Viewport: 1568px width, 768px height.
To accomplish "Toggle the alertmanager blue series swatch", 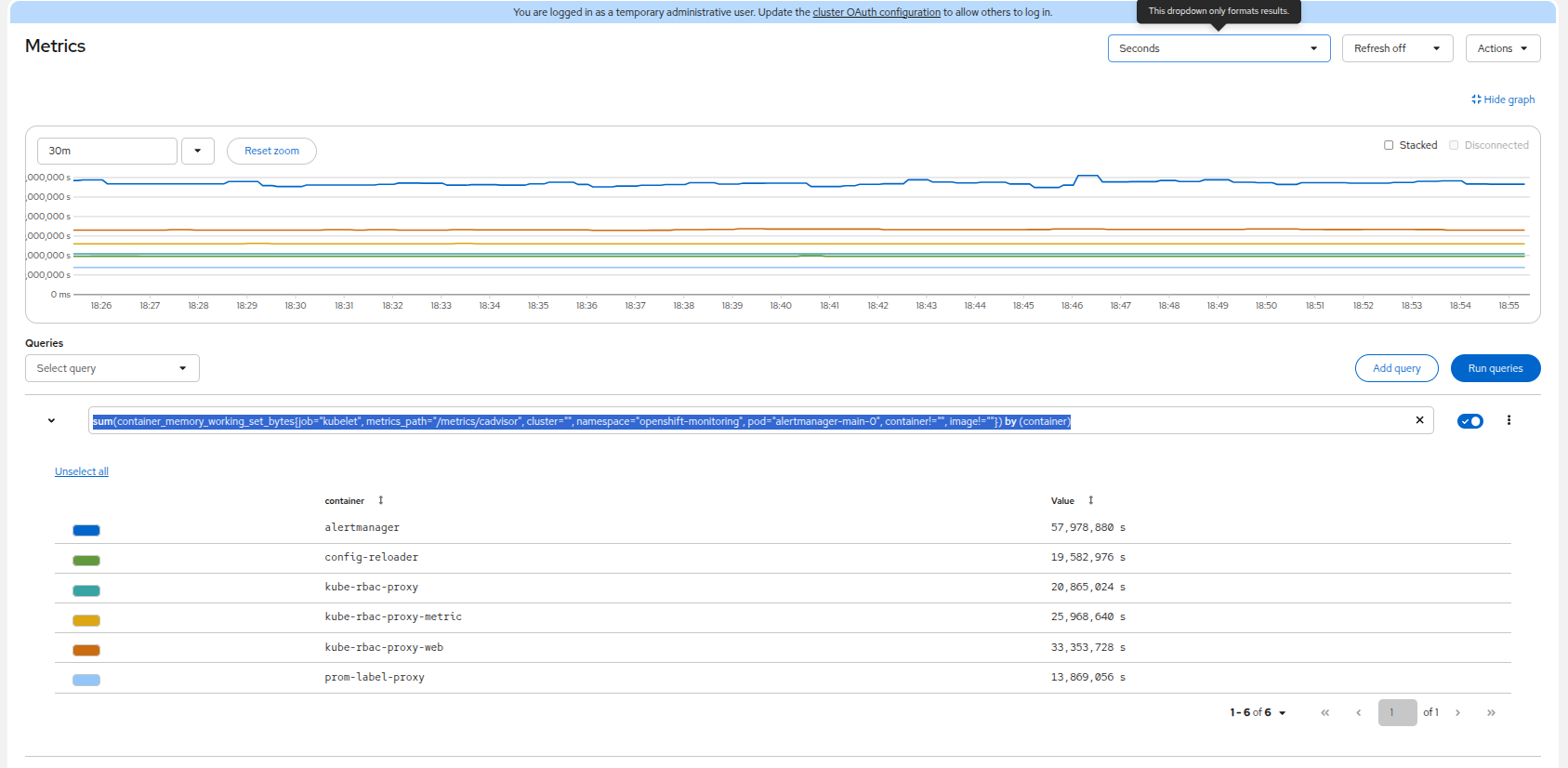I will (x=86, y=530).
